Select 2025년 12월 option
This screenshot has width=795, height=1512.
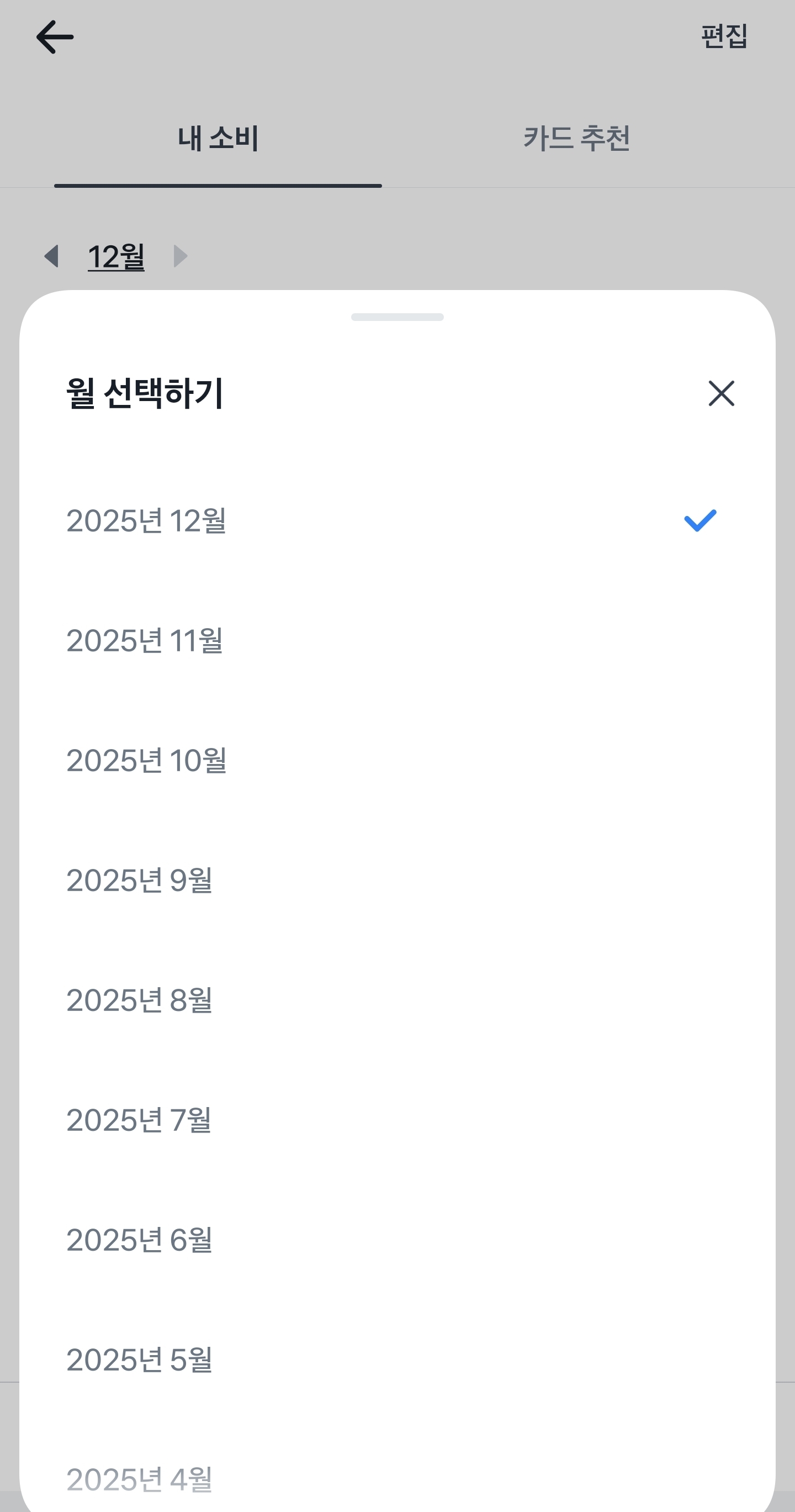click(146, 520)
